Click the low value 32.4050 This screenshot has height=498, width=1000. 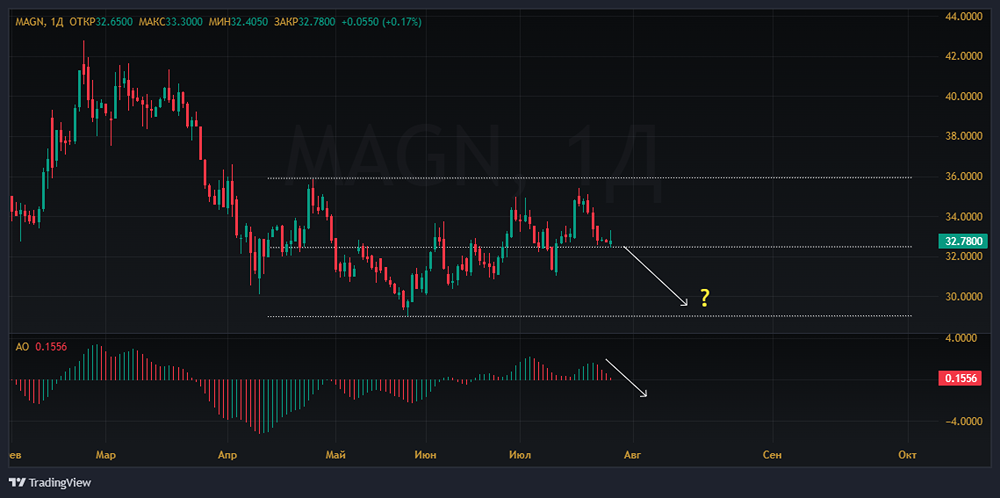click(x=249, y=22)
